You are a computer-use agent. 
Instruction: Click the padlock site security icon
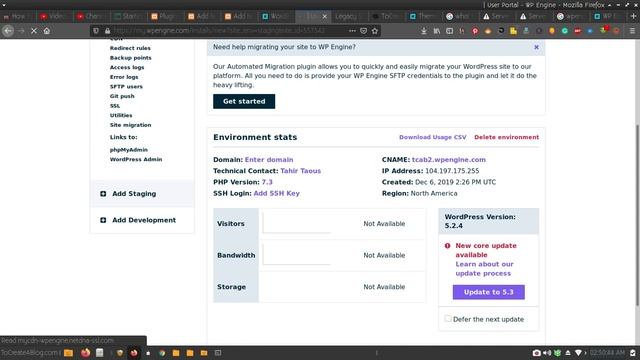click(x=107, y=31)
